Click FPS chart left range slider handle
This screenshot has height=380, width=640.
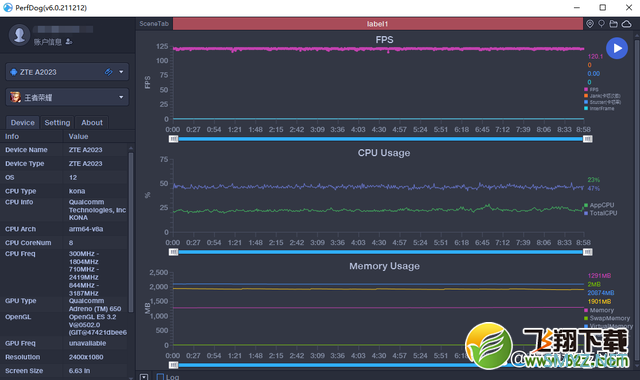pyautogui.click(x=173, y=139)
